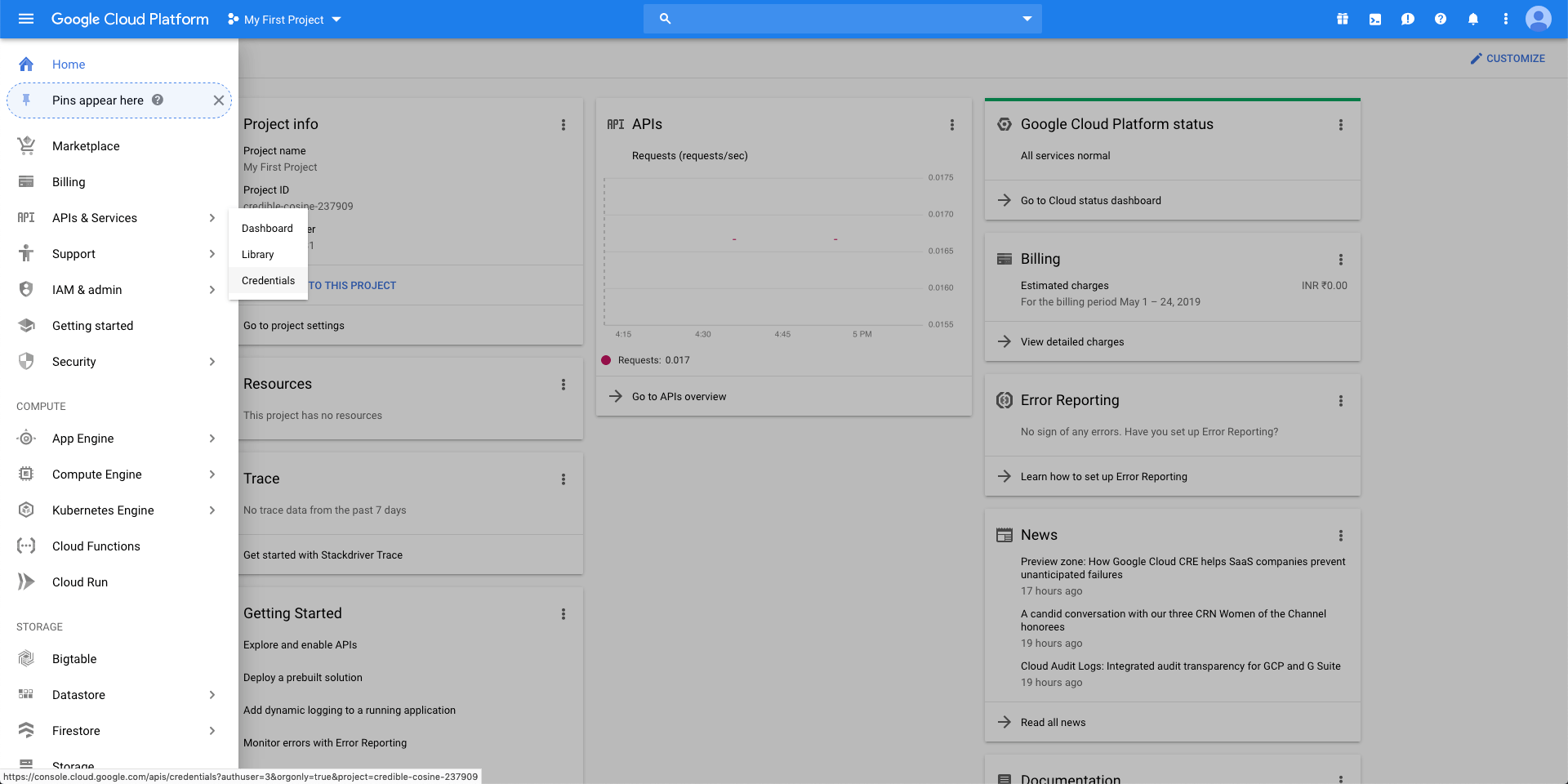The height and width of the screenshot is (784, 1568).
Task: Click Learn how to set up Error Reporting
Action: (x=1104, y=476)
